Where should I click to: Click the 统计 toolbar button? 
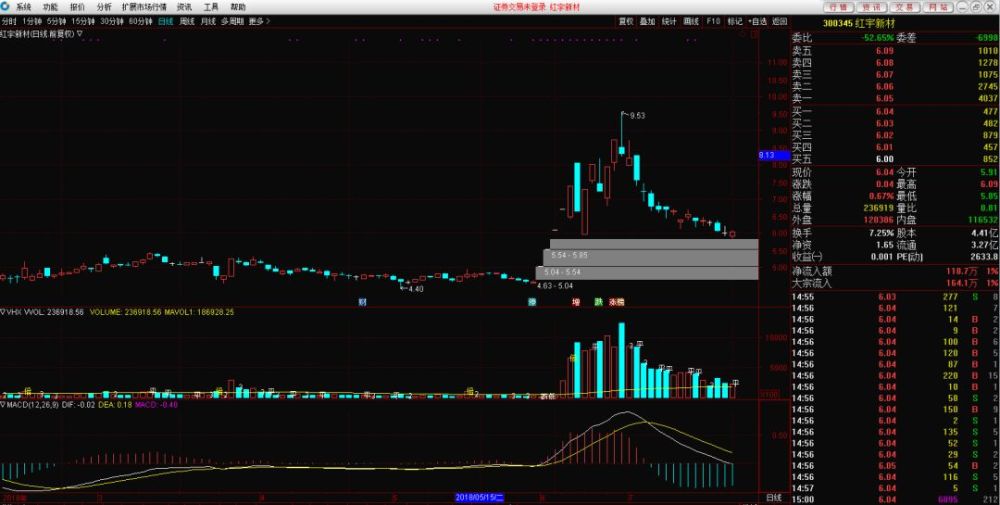[x=669, y=21]
